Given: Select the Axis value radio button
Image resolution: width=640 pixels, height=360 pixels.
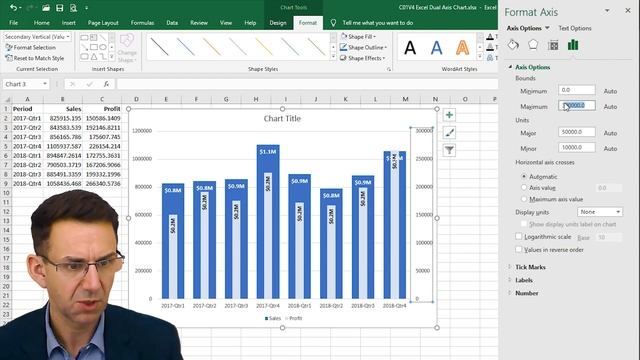Looking at the screenshot, I should click(x=524, y=188).
